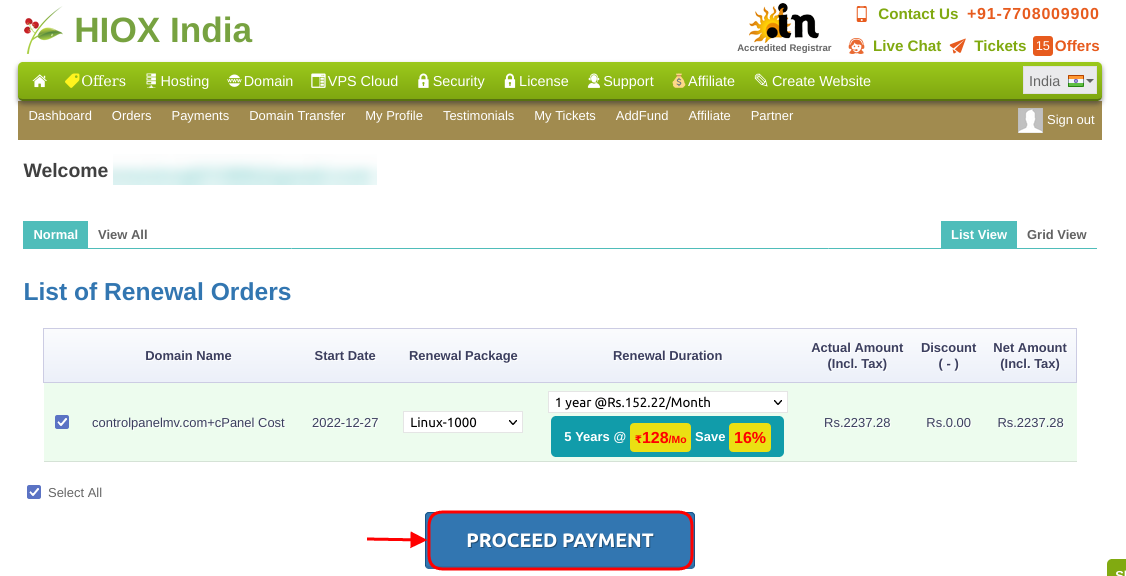Screen dimensions: 1126x576
Task: Click the 15 offers badge
Action: pos(1043,46)
